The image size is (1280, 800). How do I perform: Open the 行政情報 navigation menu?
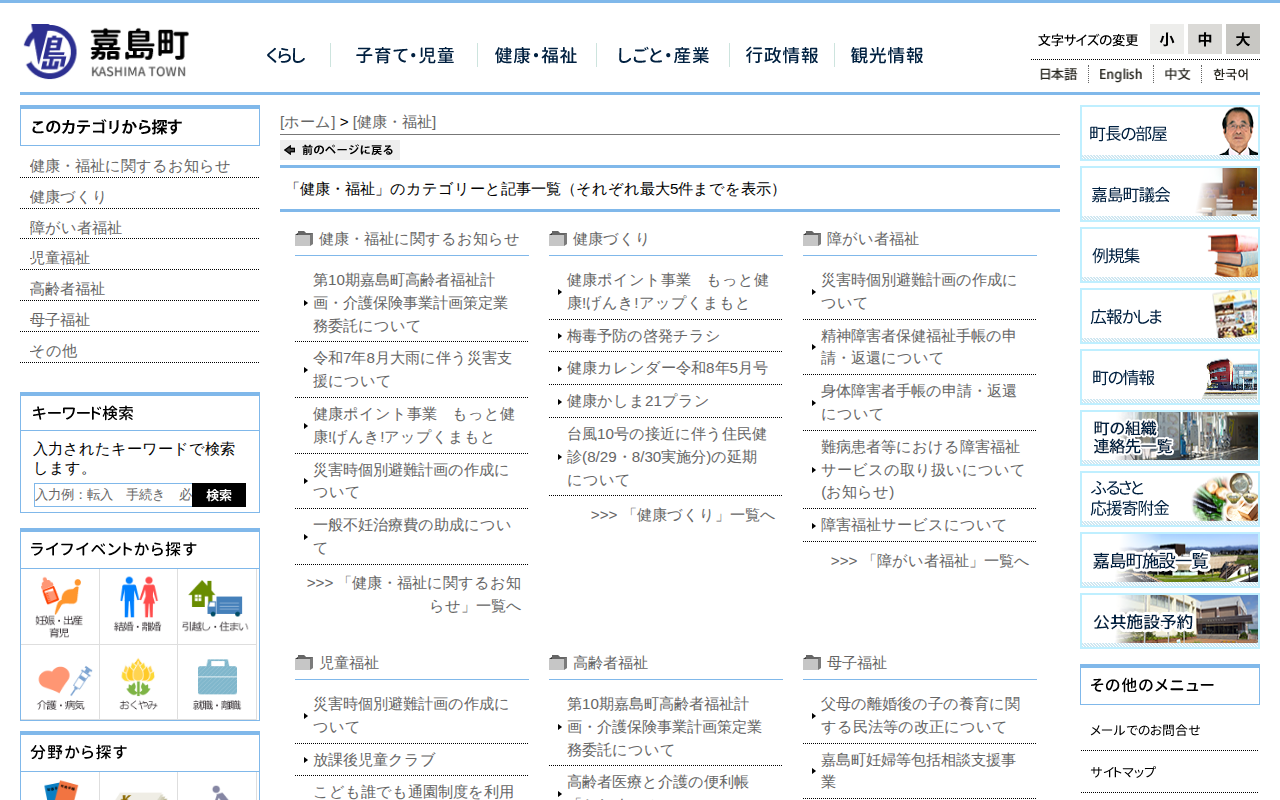pos(782,56)
